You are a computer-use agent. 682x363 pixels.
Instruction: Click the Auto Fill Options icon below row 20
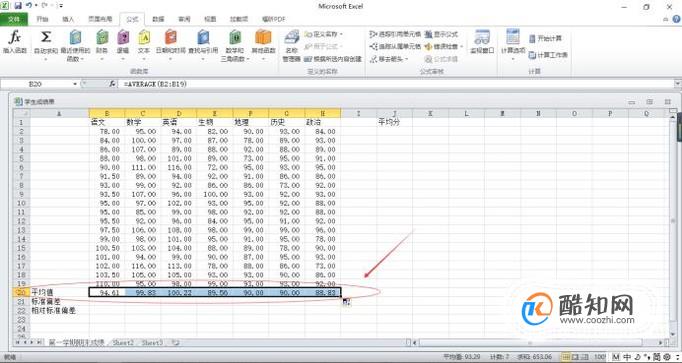(346, 302)
